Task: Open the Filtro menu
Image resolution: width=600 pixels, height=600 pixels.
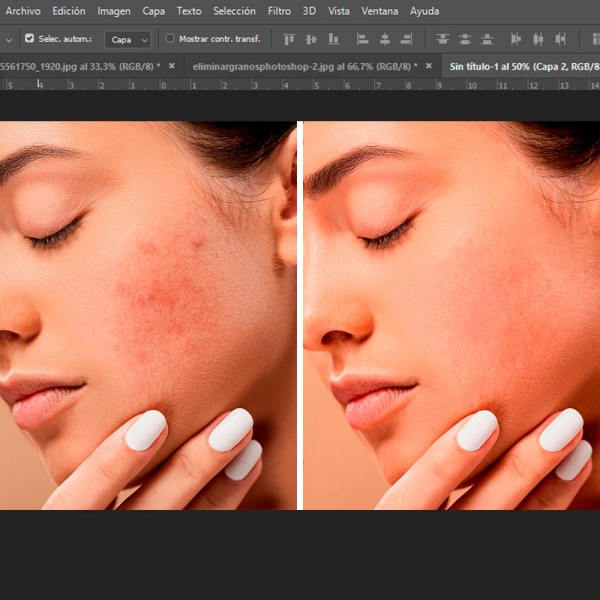Action: 279,11
